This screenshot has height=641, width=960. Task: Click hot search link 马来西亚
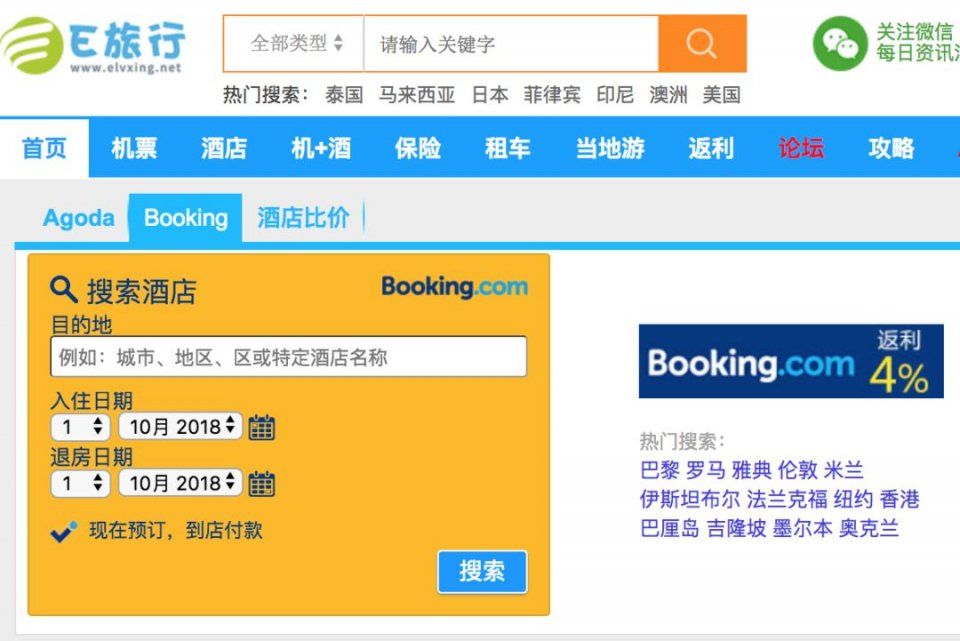tap(416, 95)
